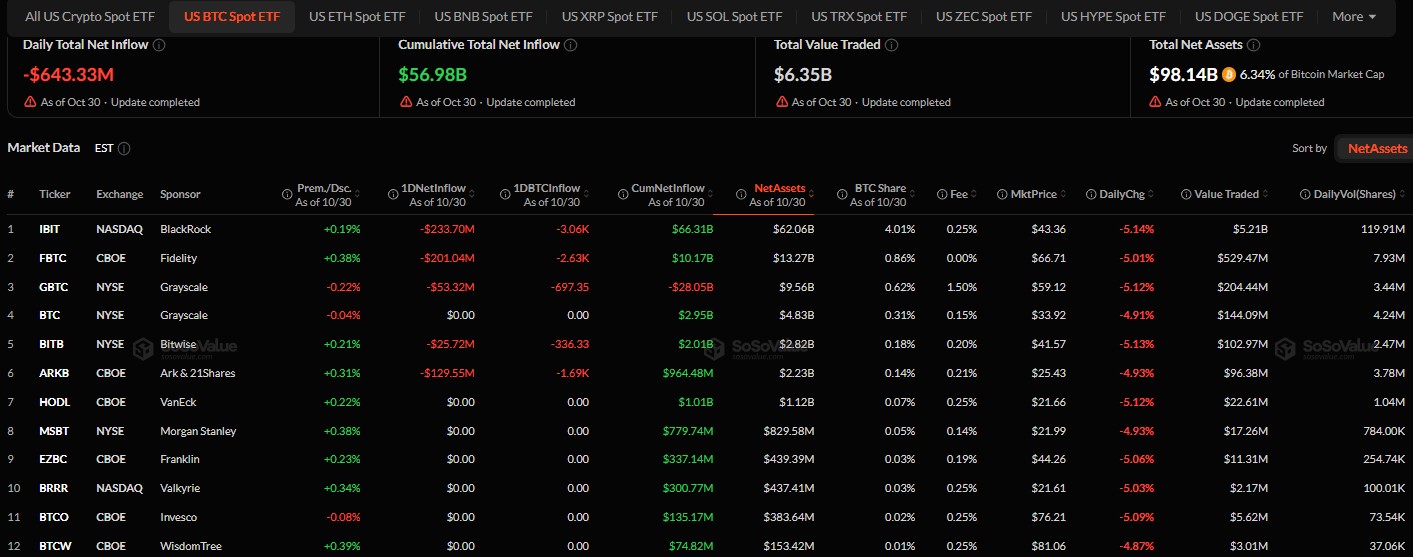
Task: Open the BITB ticker row
Action: pyautogui.click(x=706, y=344)
